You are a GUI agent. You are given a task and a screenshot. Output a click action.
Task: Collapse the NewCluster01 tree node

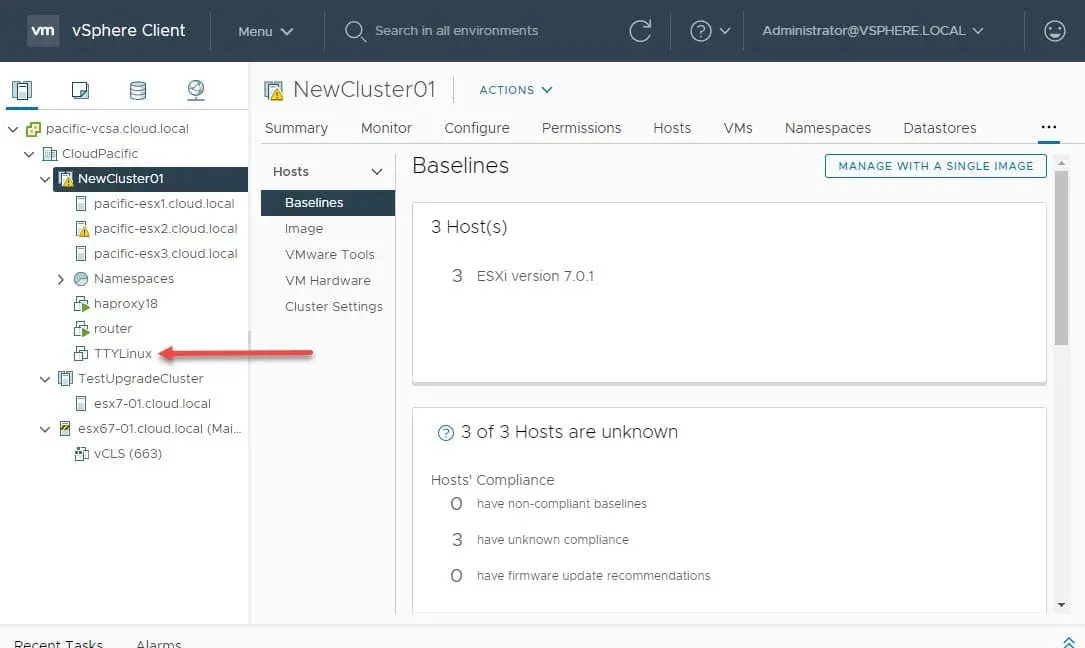pos(45,179)
